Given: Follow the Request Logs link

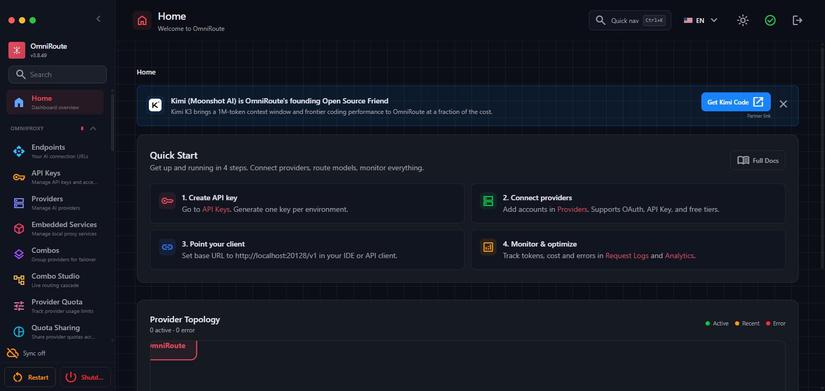Looking at the screenshot, I should pos(627,256).
